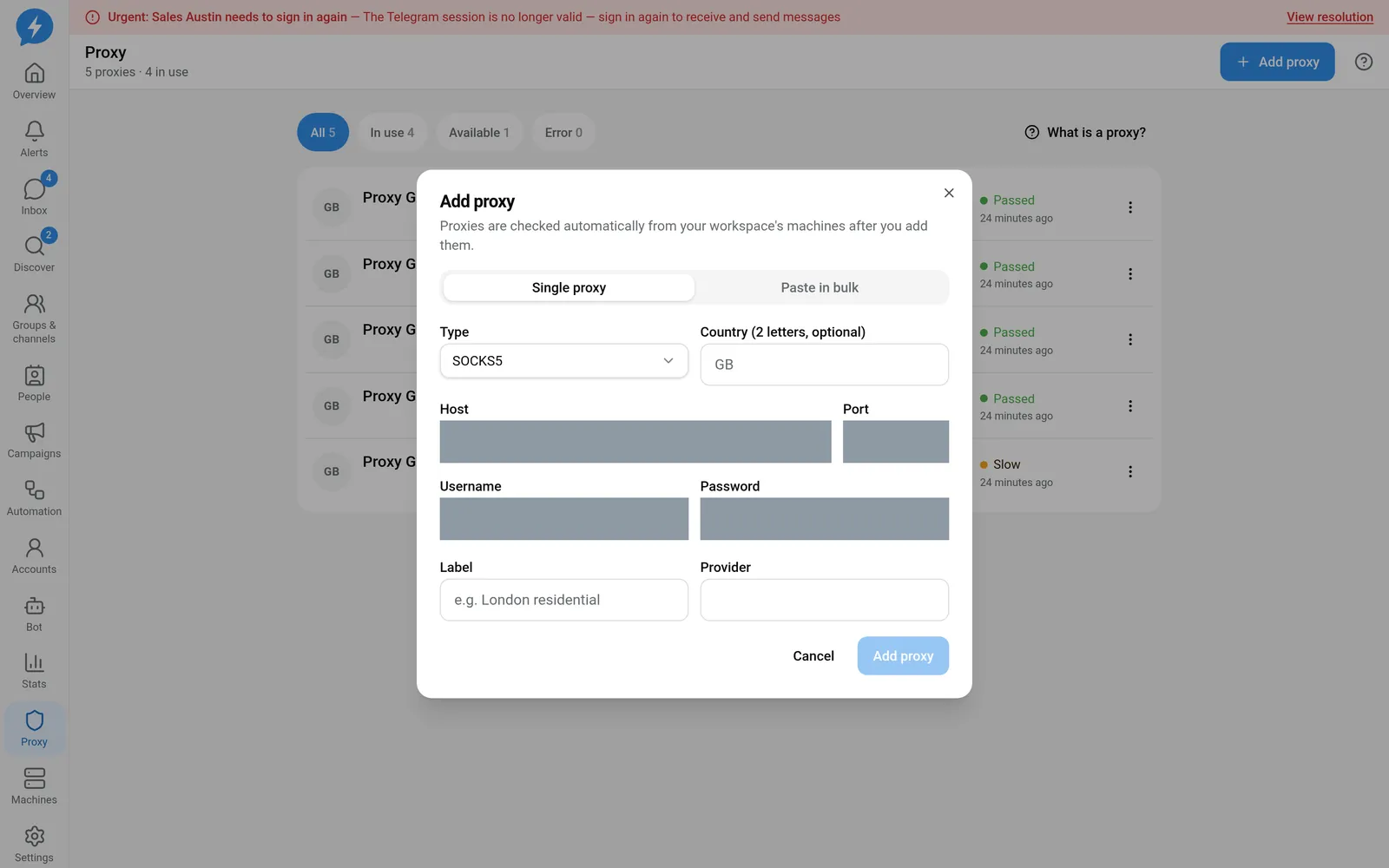Focus the Host input field
The height and width of the screenshot is (868, 1389).
pos(635,442)
